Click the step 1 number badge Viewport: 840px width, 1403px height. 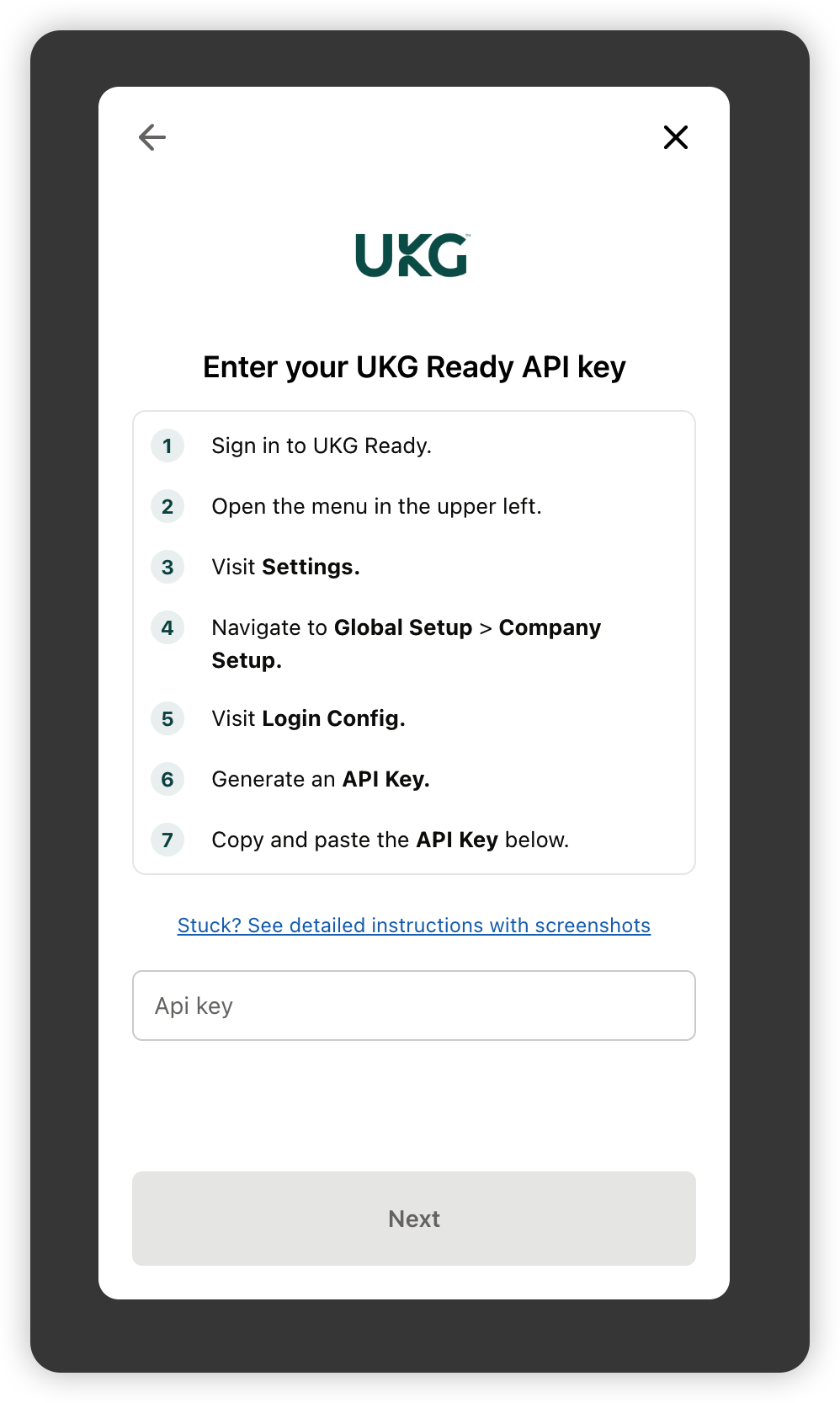(x=167, y=445)
